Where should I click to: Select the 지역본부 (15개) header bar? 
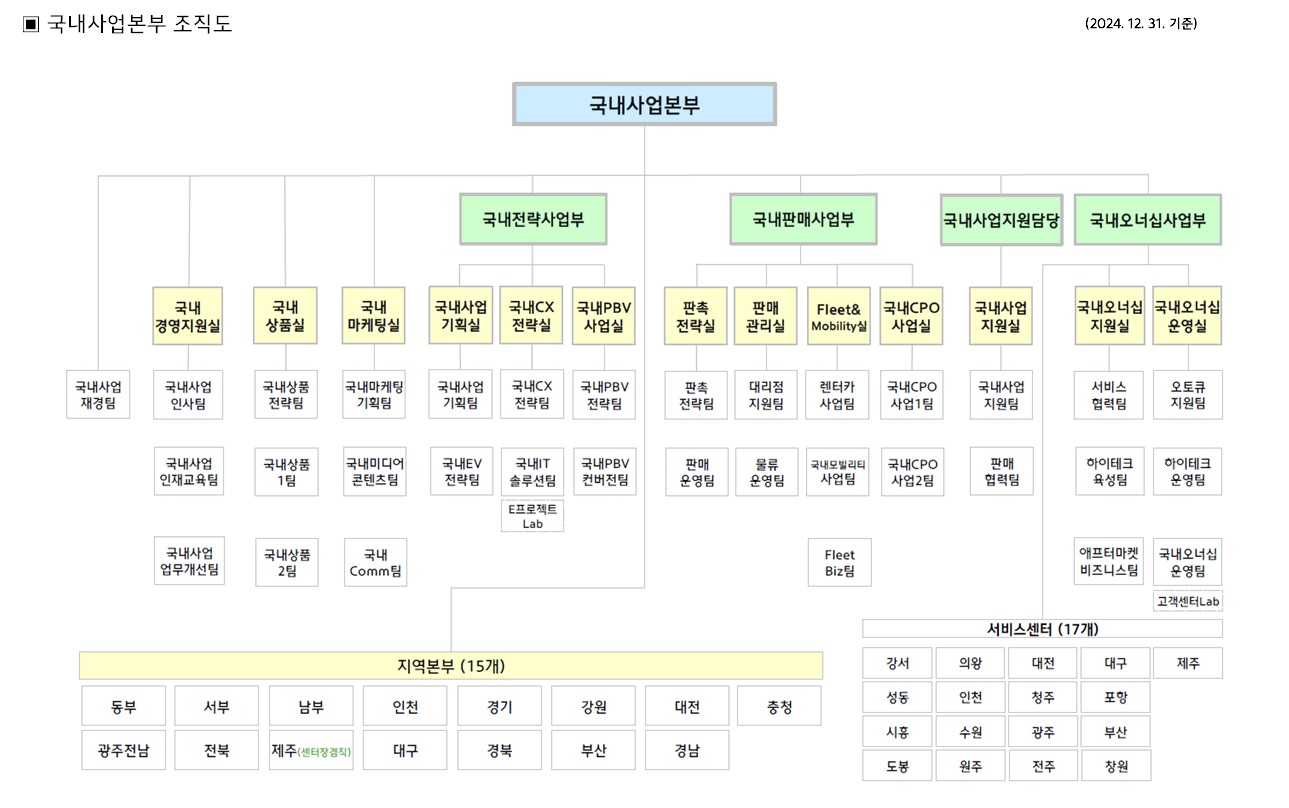[451, 666]
